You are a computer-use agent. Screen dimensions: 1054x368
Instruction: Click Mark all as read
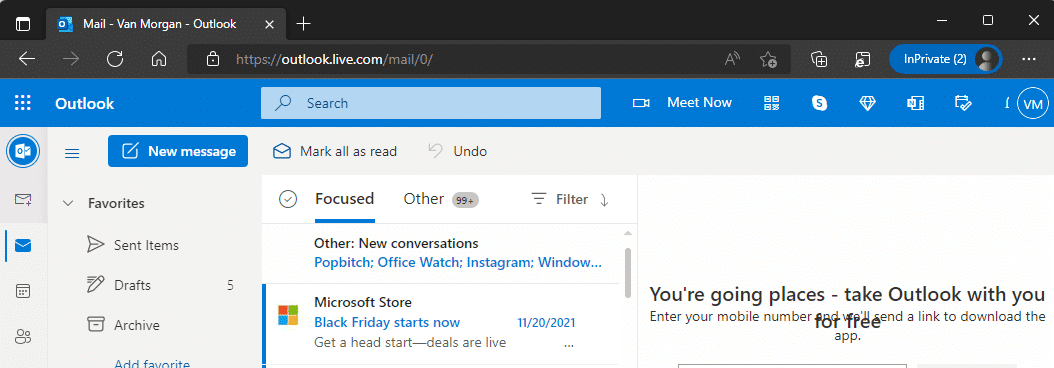335,151
